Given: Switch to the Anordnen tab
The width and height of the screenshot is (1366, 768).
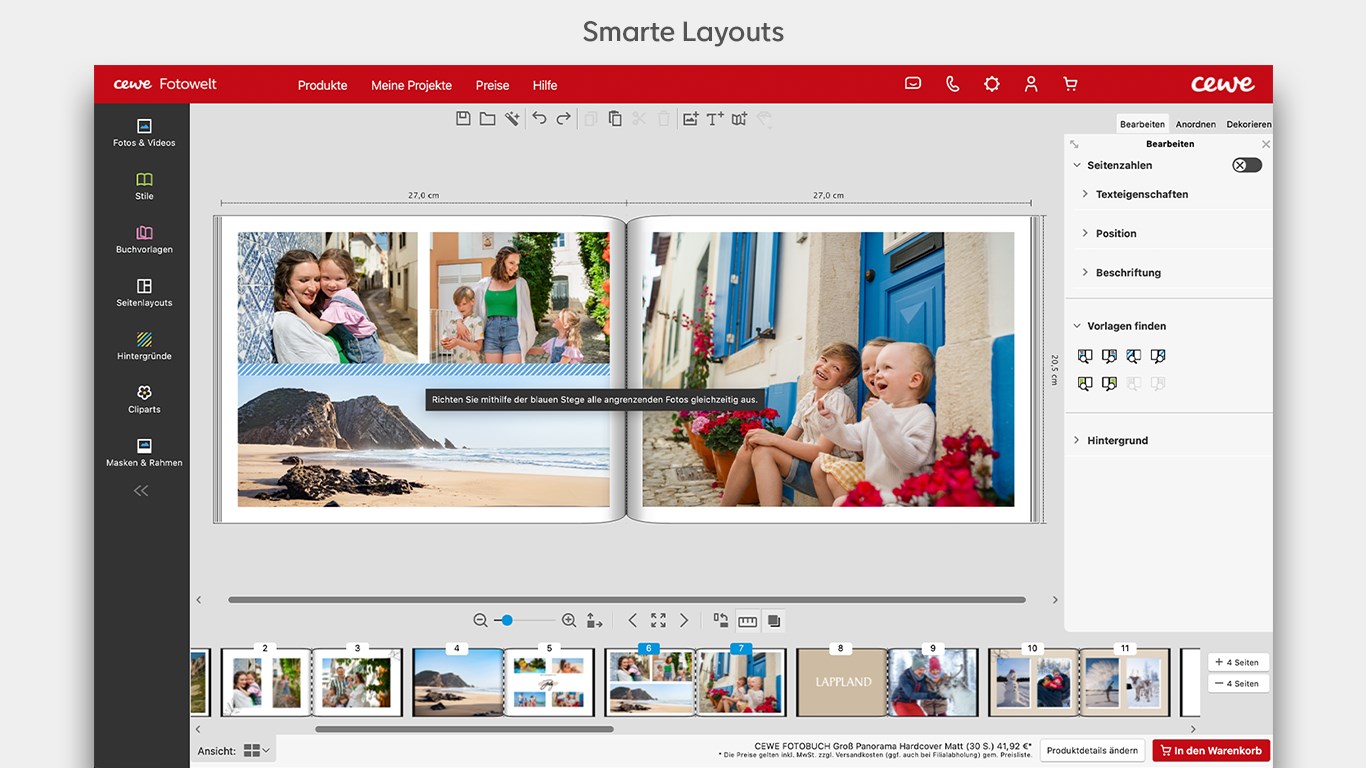Looking at the screenshot, I should [1195, 124].
